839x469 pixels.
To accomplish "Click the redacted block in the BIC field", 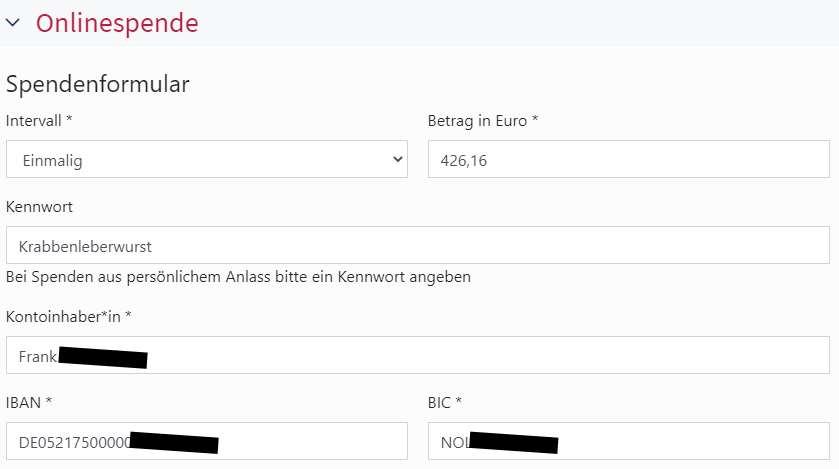I will click(513, 443).
